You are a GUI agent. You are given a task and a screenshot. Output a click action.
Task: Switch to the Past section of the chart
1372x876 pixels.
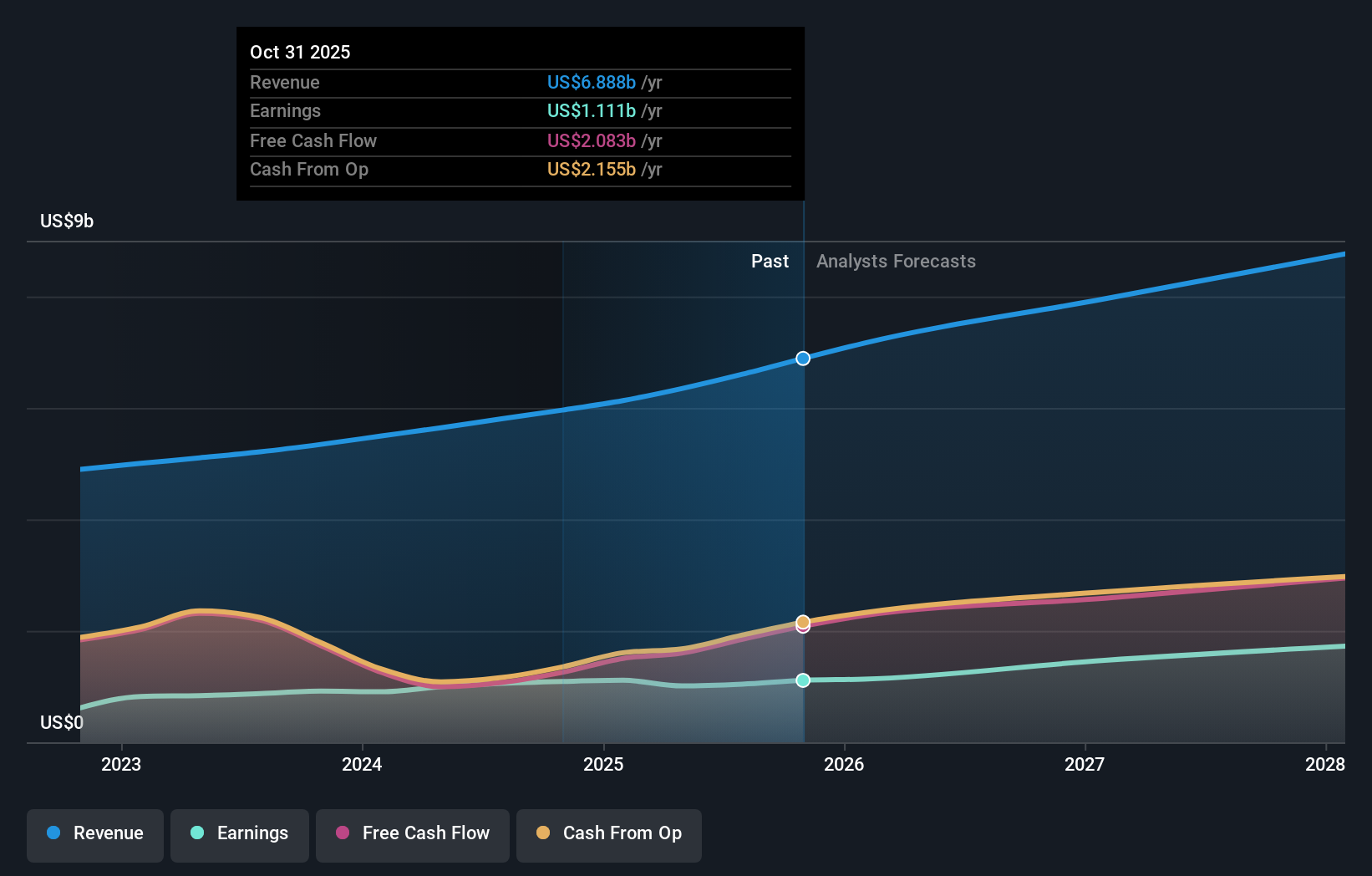tap(770, 261)
